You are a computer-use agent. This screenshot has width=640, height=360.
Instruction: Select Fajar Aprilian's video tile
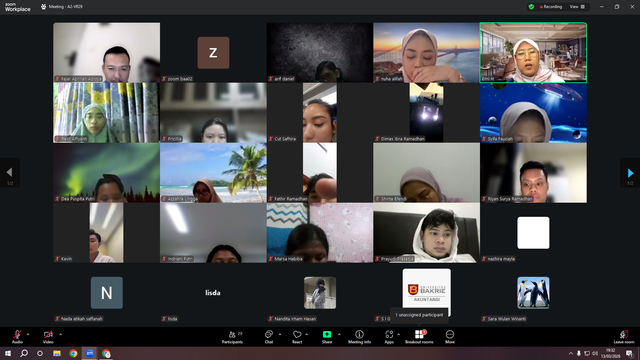[107, 52]
